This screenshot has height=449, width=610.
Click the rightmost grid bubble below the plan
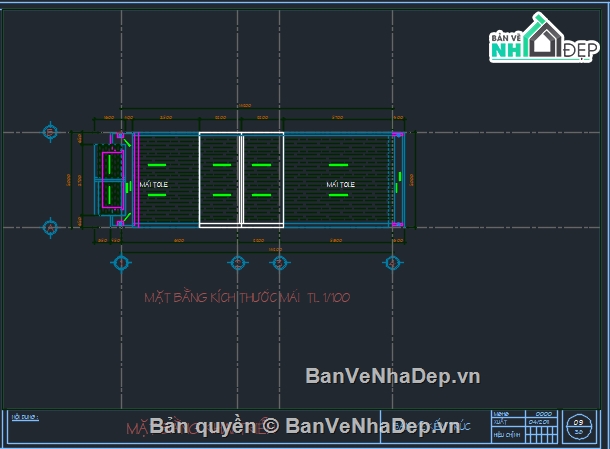(x=393, y=263)
